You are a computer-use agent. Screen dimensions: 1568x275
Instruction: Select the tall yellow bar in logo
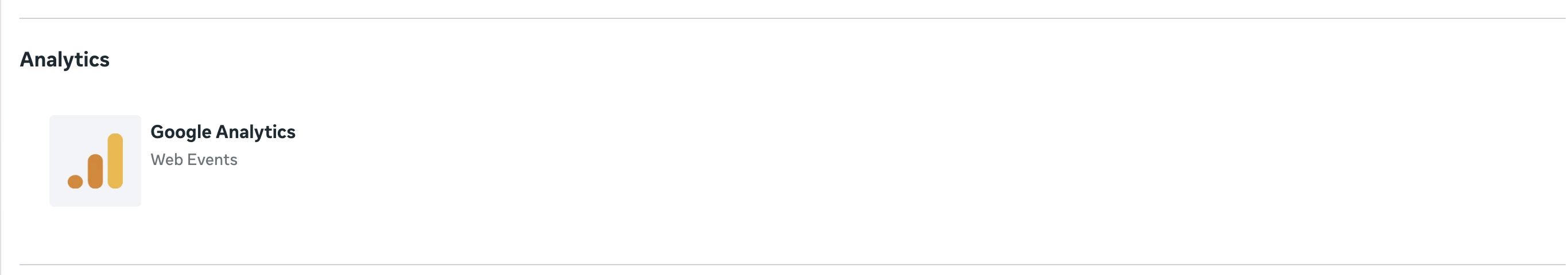(115, 161)
